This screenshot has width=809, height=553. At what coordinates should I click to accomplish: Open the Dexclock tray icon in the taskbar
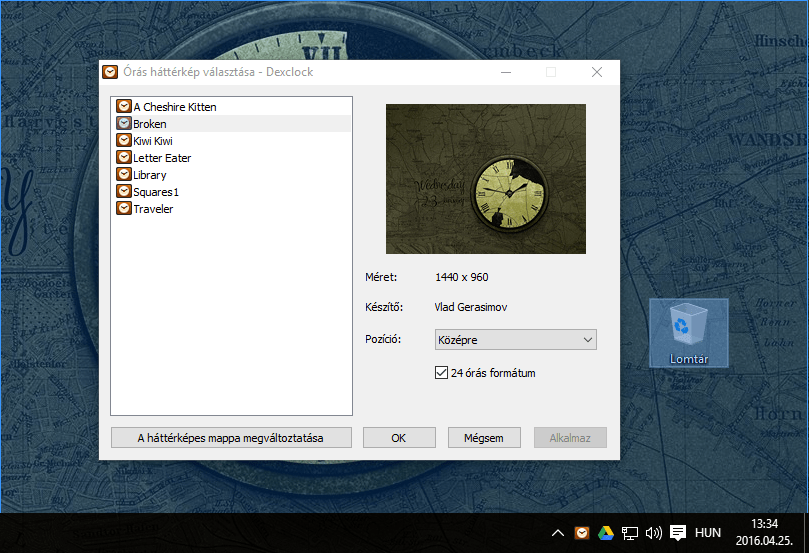582,533
